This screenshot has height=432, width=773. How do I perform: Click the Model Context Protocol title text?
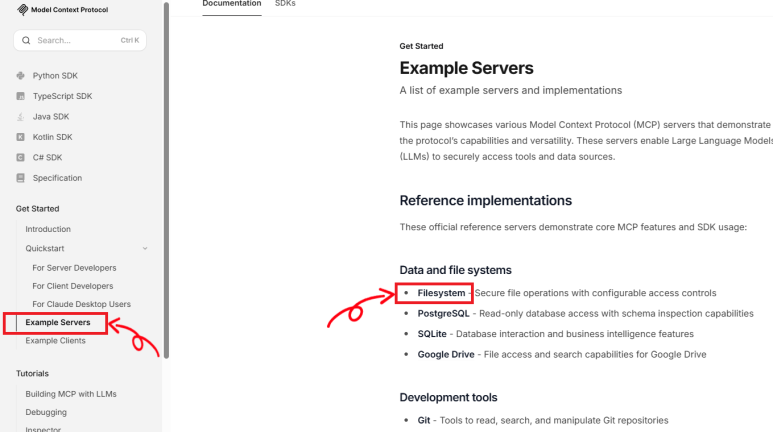[70, 10]
